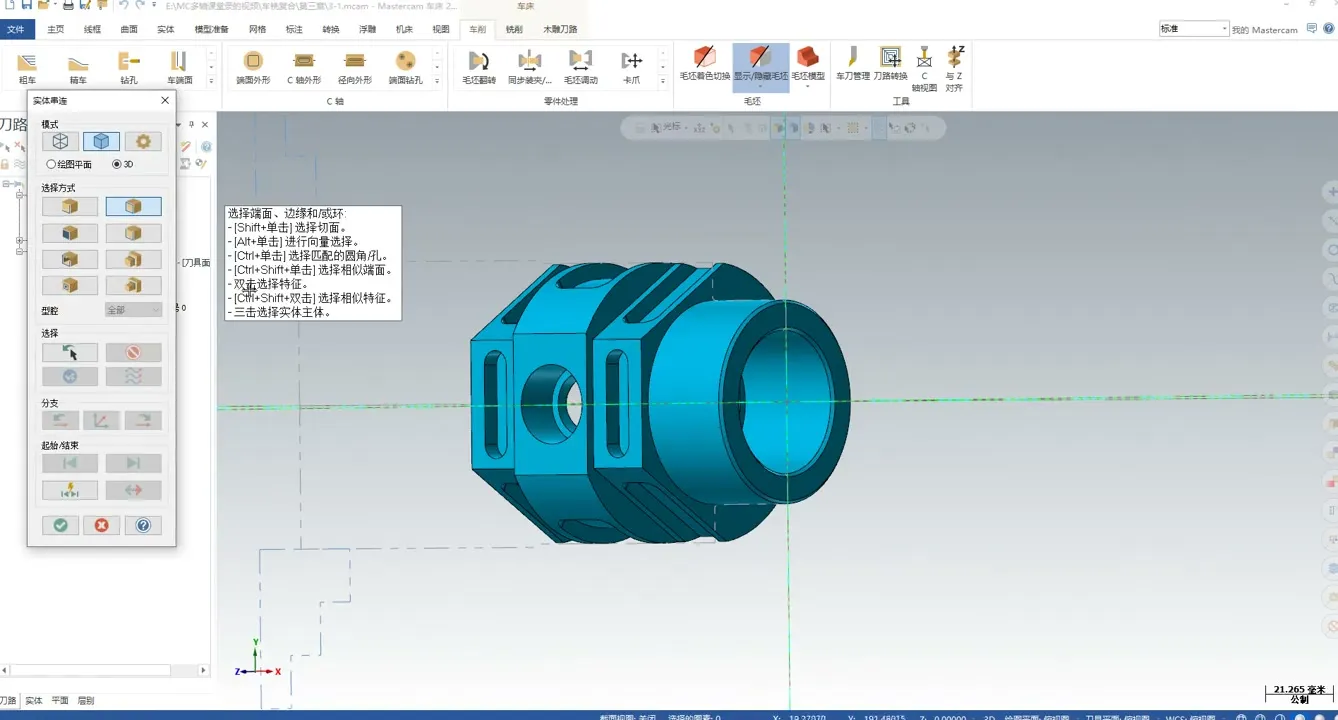Open the 标准 dropdown at top right
The height and width of the screenshot is (720, 1338).
1194,29
